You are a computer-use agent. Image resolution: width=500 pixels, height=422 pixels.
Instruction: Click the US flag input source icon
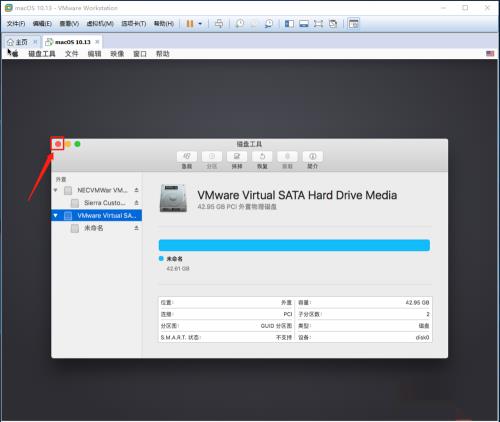[490, 53]
